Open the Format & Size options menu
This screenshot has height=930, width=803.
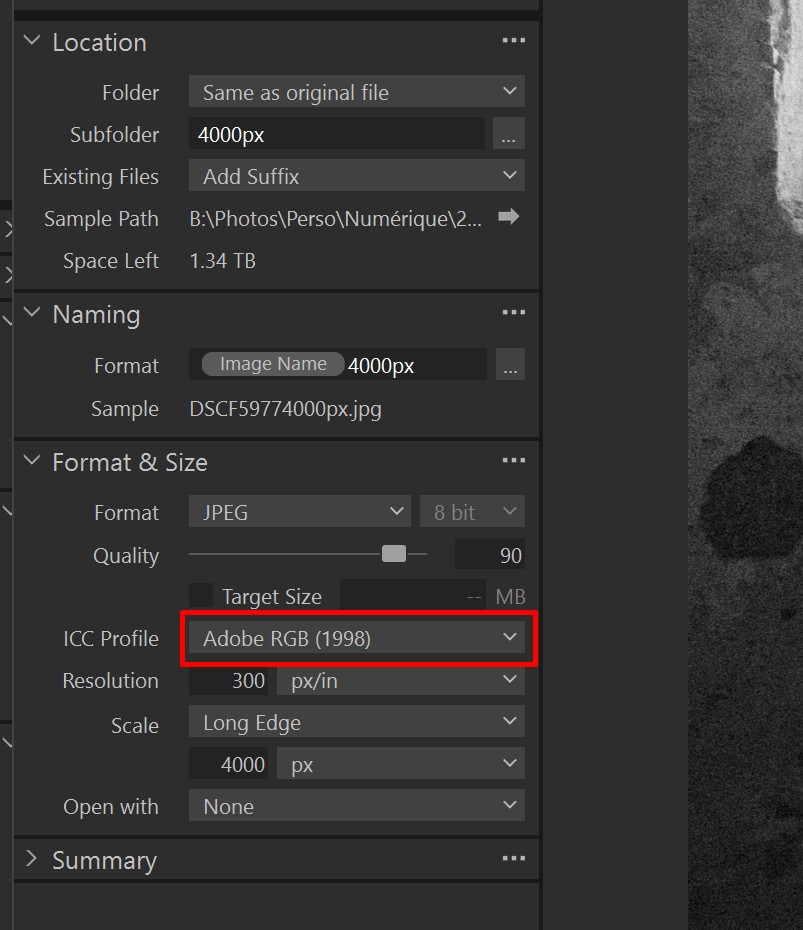pyautogui.click(x=513, y=460)
